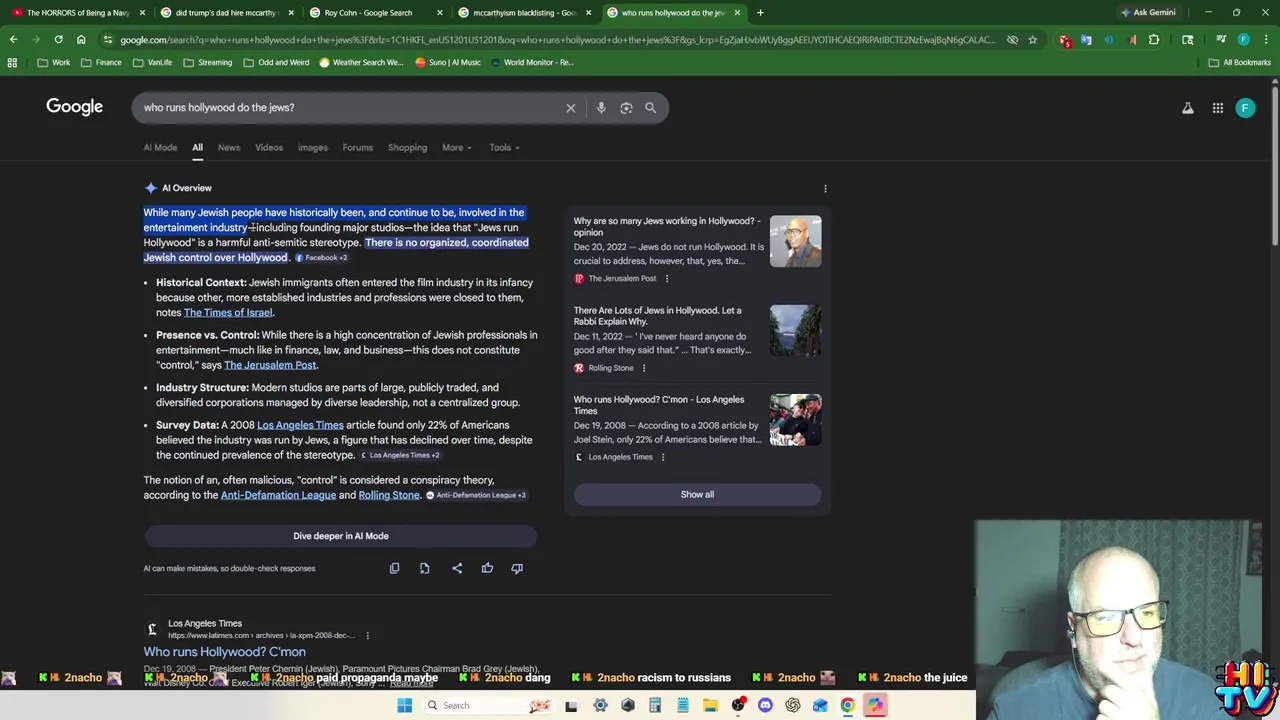Open a new browser tab
The height and width of the screenshot is (720, 1280).
(x=760, y=13)
